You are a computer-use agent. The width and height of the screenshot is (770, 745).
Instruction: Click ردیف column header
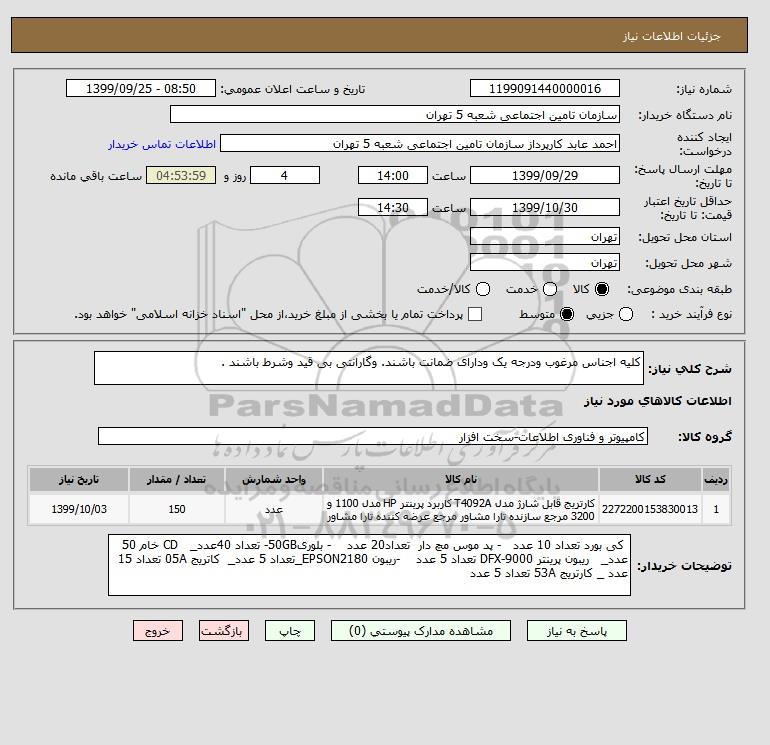(x=716, y=479)
